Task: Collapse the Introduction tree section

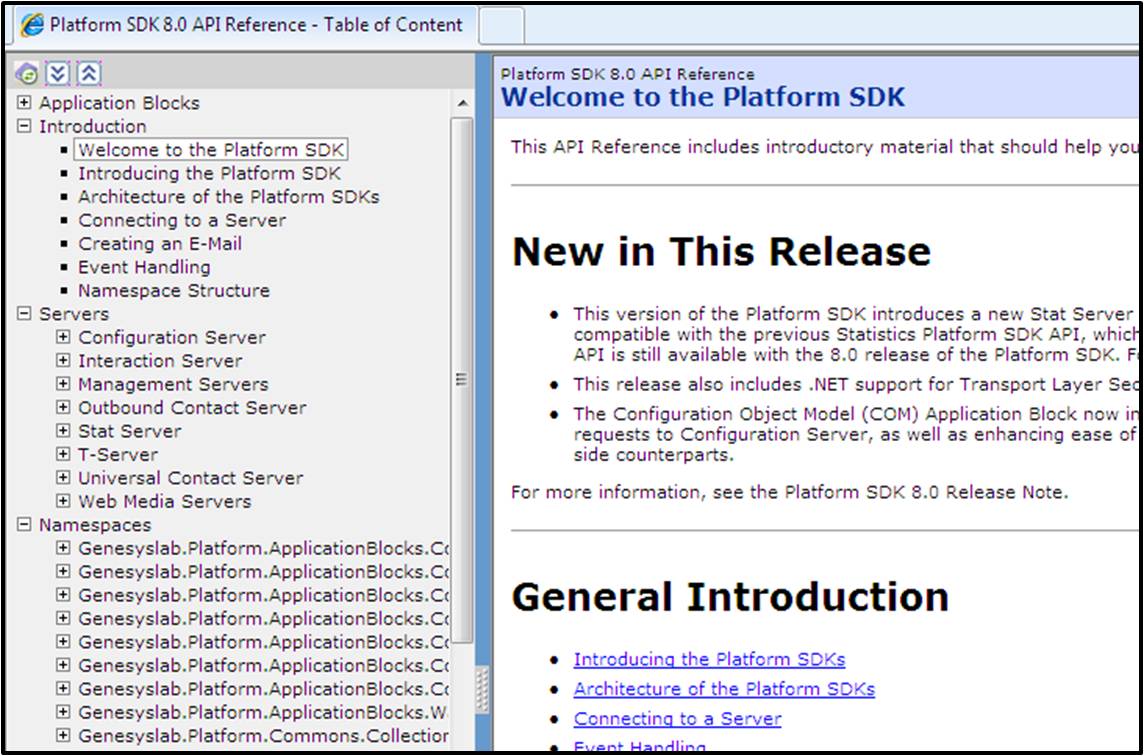Action: [x=24, y=126]
